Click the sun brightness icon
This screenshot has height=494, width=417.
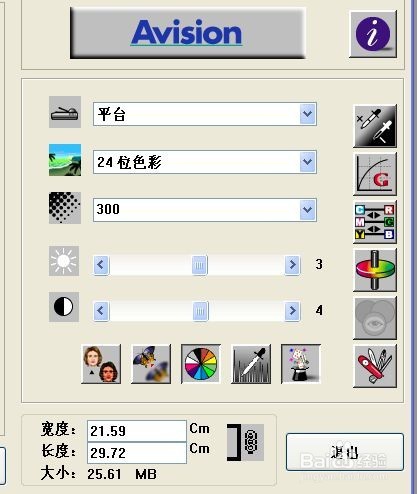click(x=64, y=261)
